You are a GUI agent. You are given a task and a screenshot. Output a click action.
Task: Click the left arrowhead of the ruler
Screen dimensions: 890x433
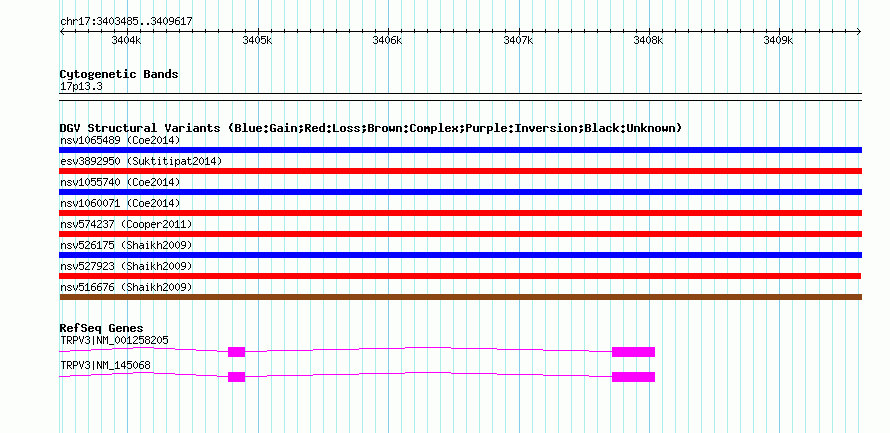tap(62, 32)
